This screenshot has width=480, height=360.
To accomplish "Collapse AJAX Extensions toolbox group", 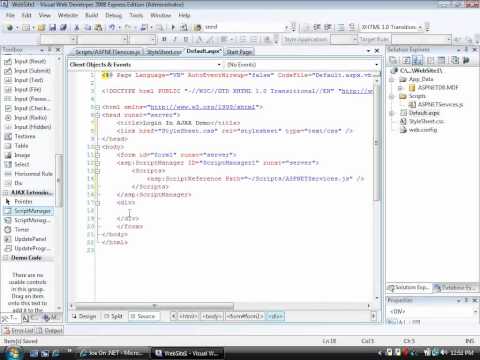I will [6, 193].
